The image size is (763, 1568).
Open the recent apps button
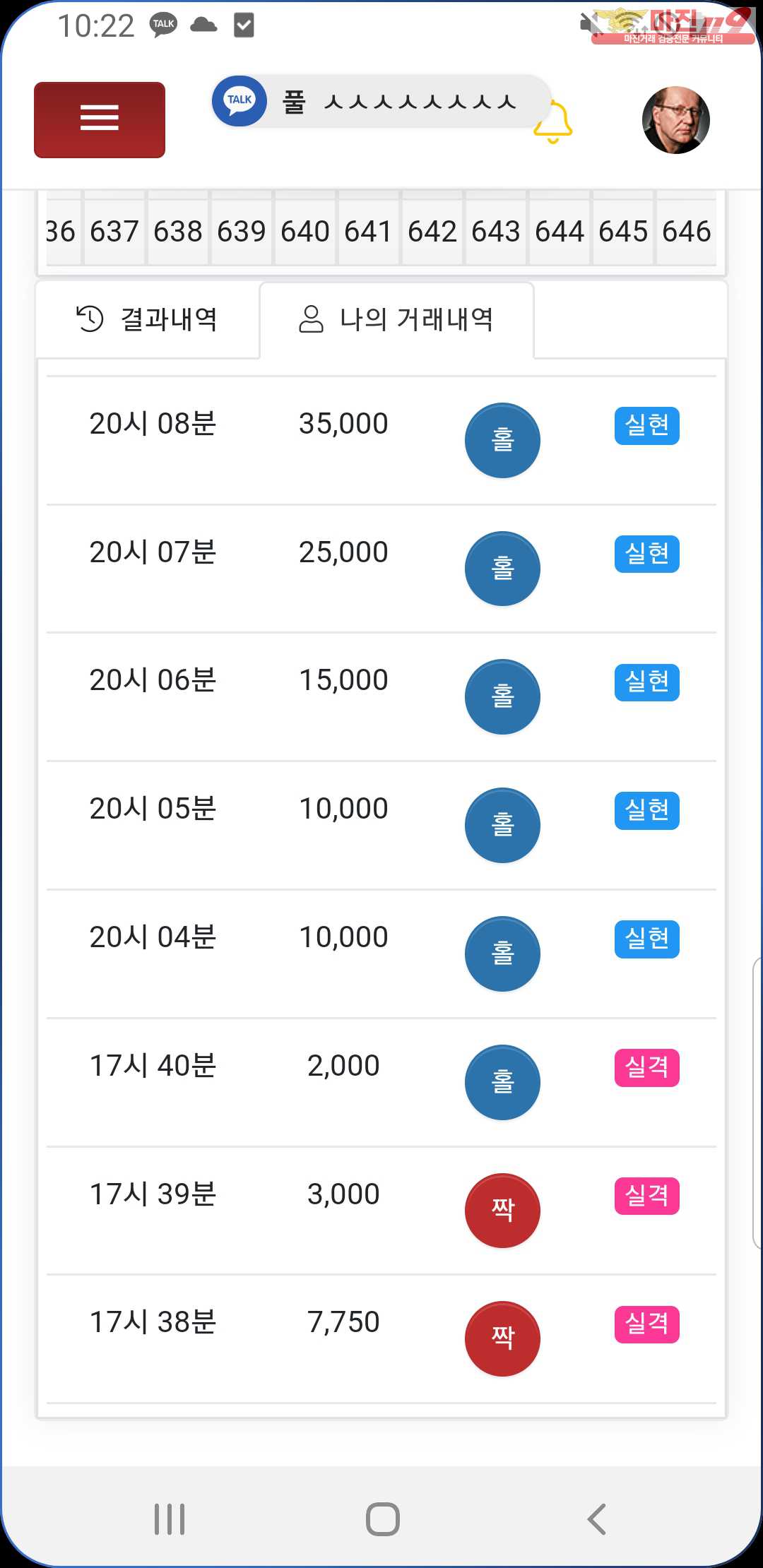[x=170, y=1519]
